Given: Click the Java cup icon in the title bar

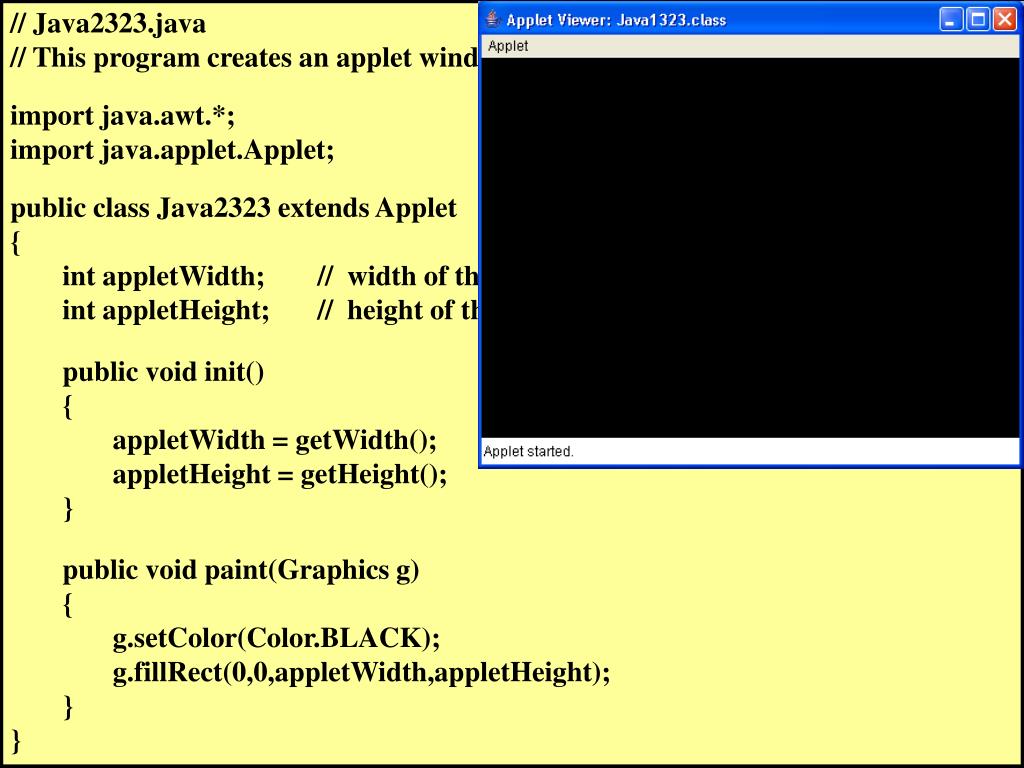Looking at the screenshot, I should point(494,19).
